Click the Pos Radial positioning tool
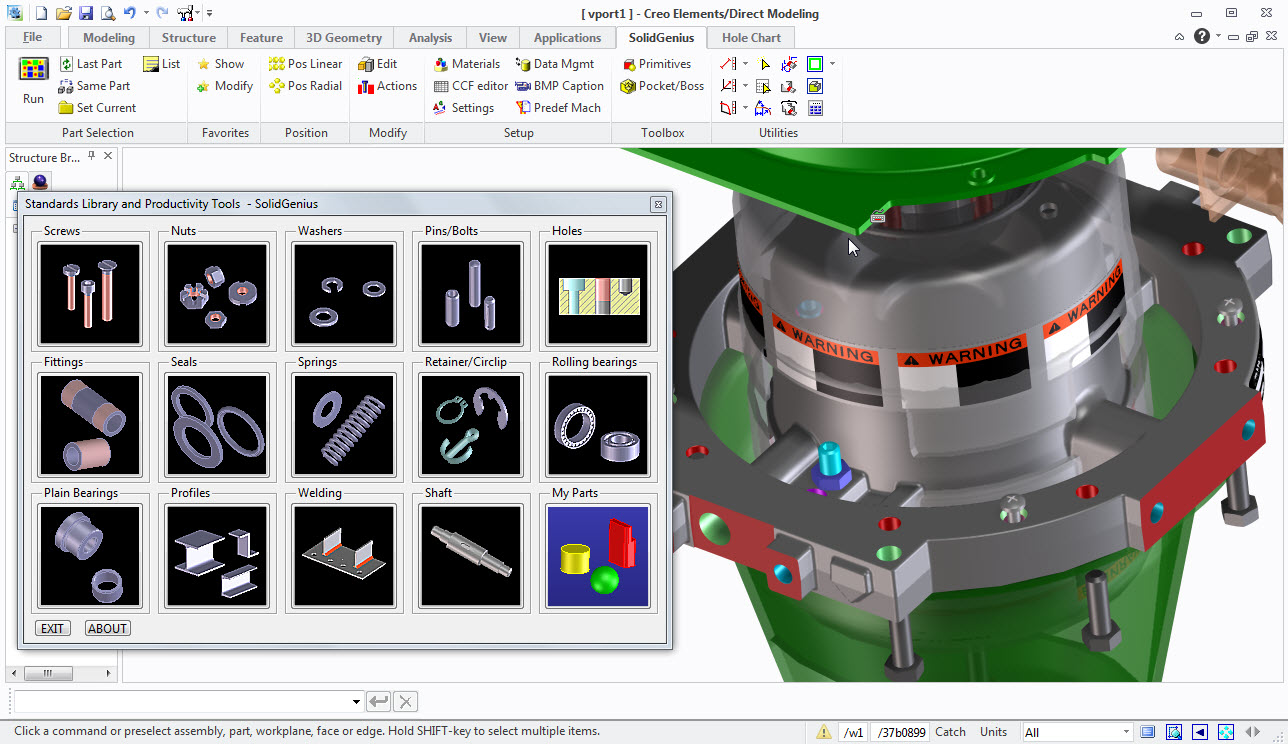1288x744 pixels. 306,86
